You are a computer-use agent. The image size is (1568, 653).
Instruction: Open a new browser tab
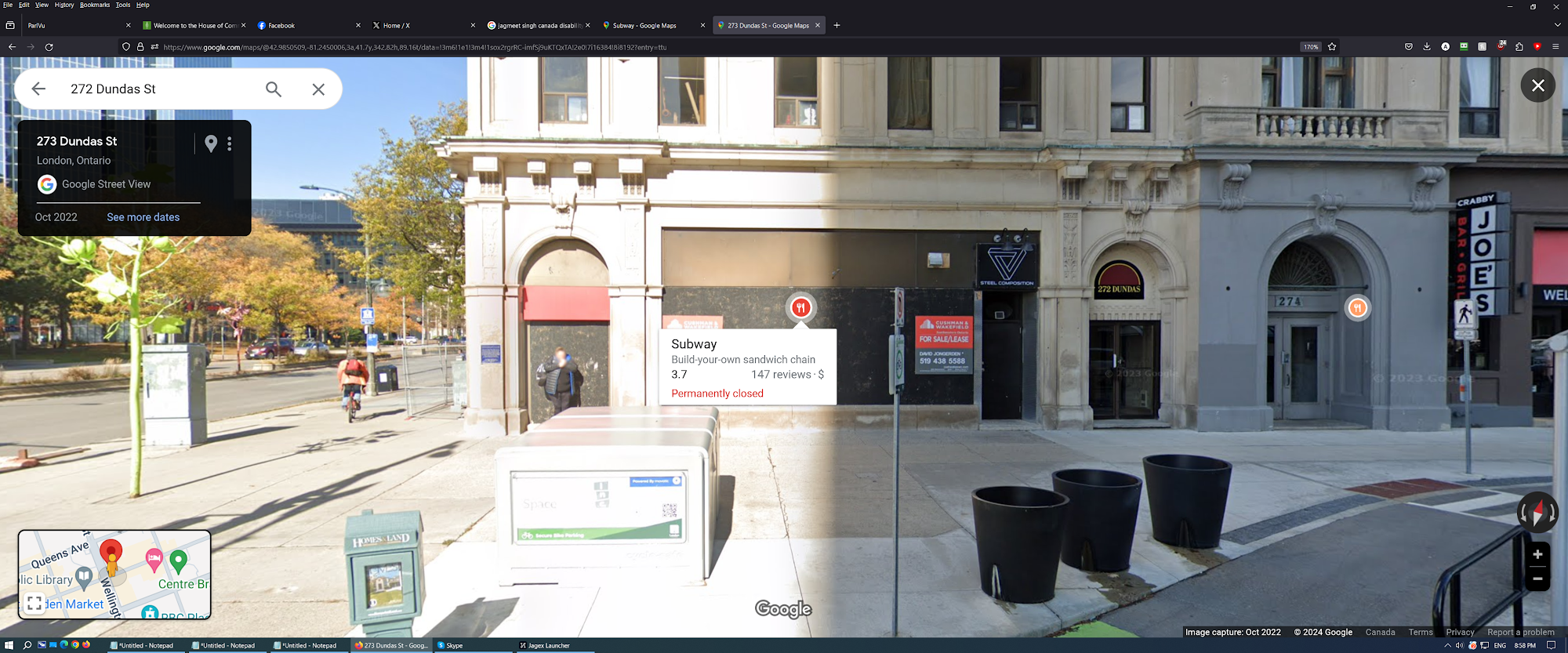(837, 26)
